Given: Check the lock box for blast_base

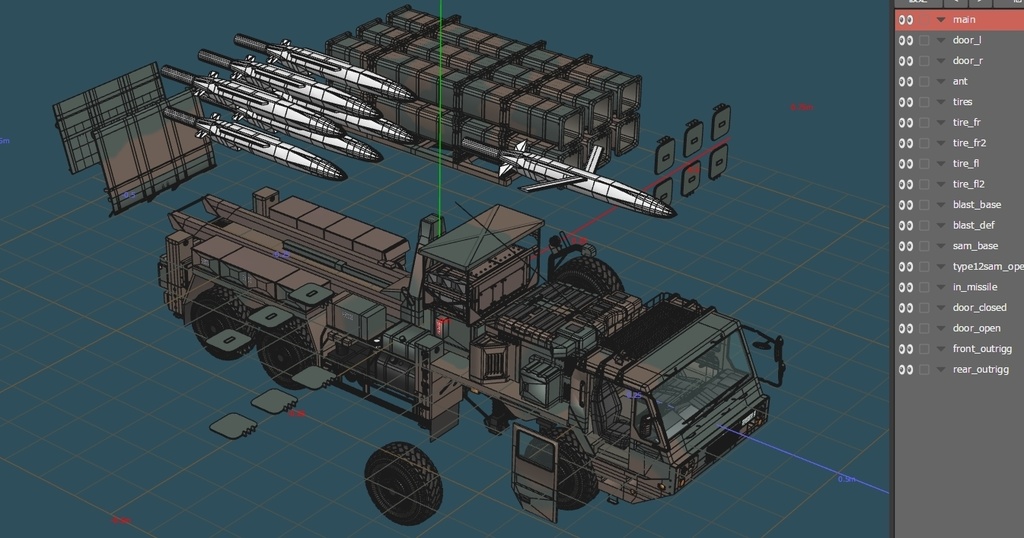Looking at the screenshot, I should 924,205.
